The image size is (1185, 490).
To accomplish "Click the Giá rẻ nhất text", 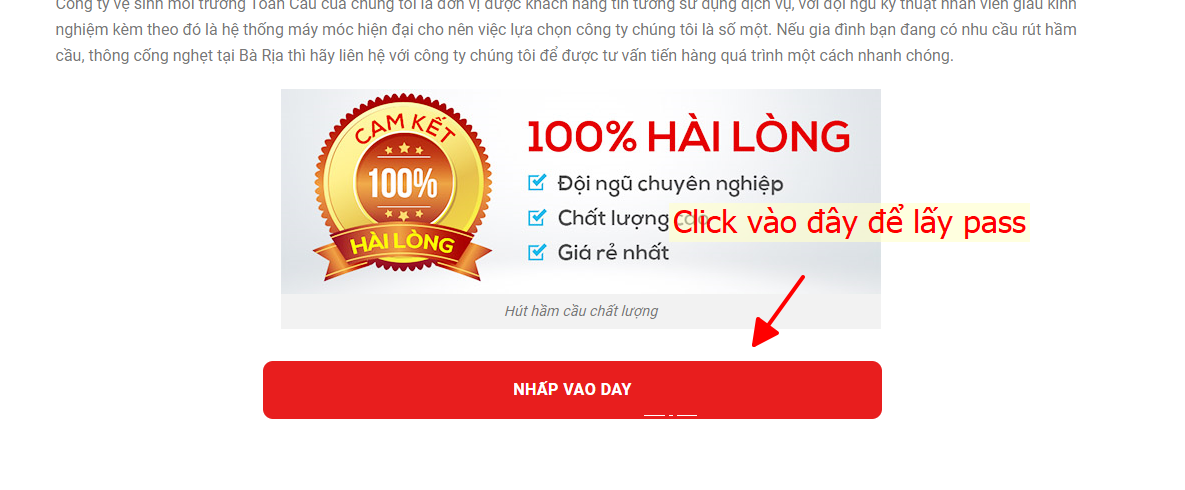I will [x=614, y=253].
